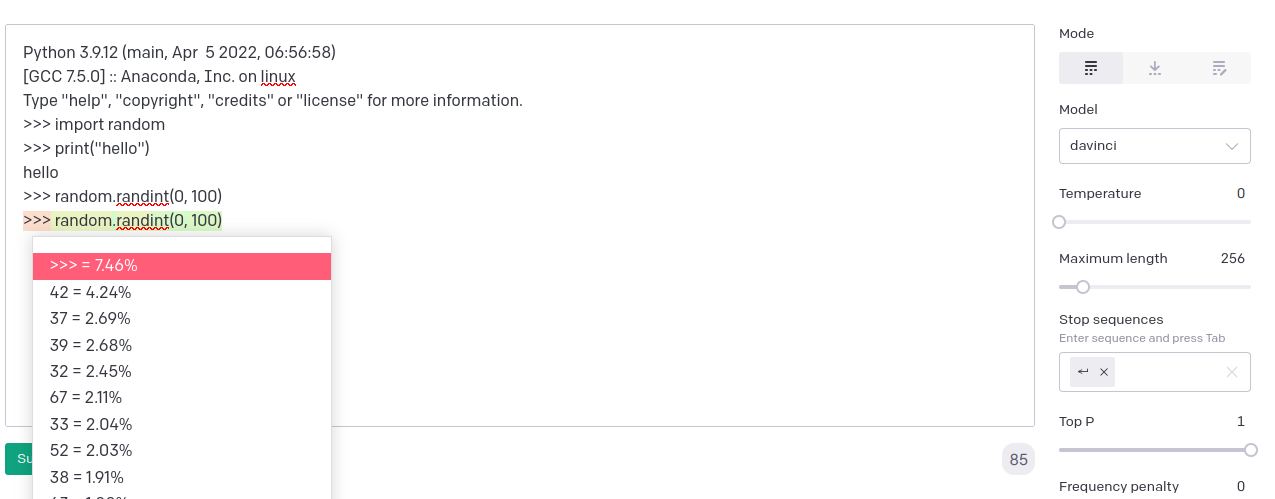Screen dimensions: 1275x499
Task: Select the '52 = 2.03%' token entry
Action: click(182, 450)
